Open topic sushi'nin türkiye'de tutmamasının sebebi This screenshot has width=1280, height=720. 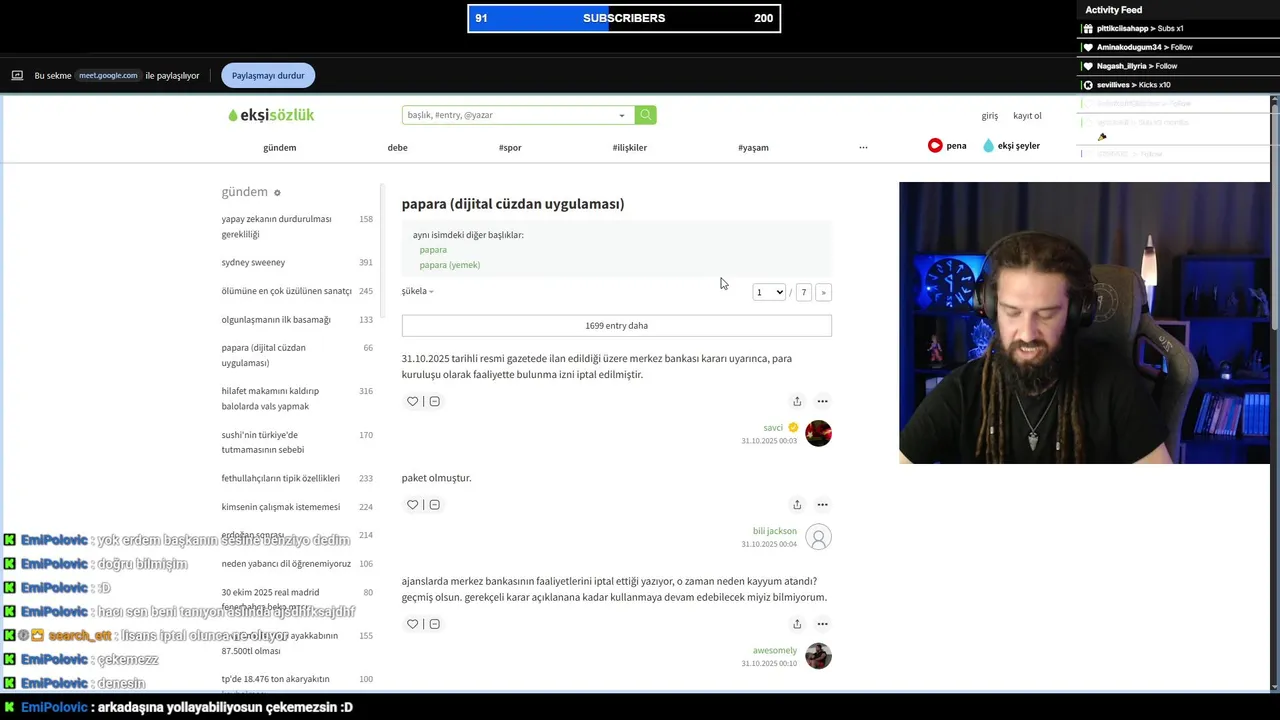(x=297, y=442)
